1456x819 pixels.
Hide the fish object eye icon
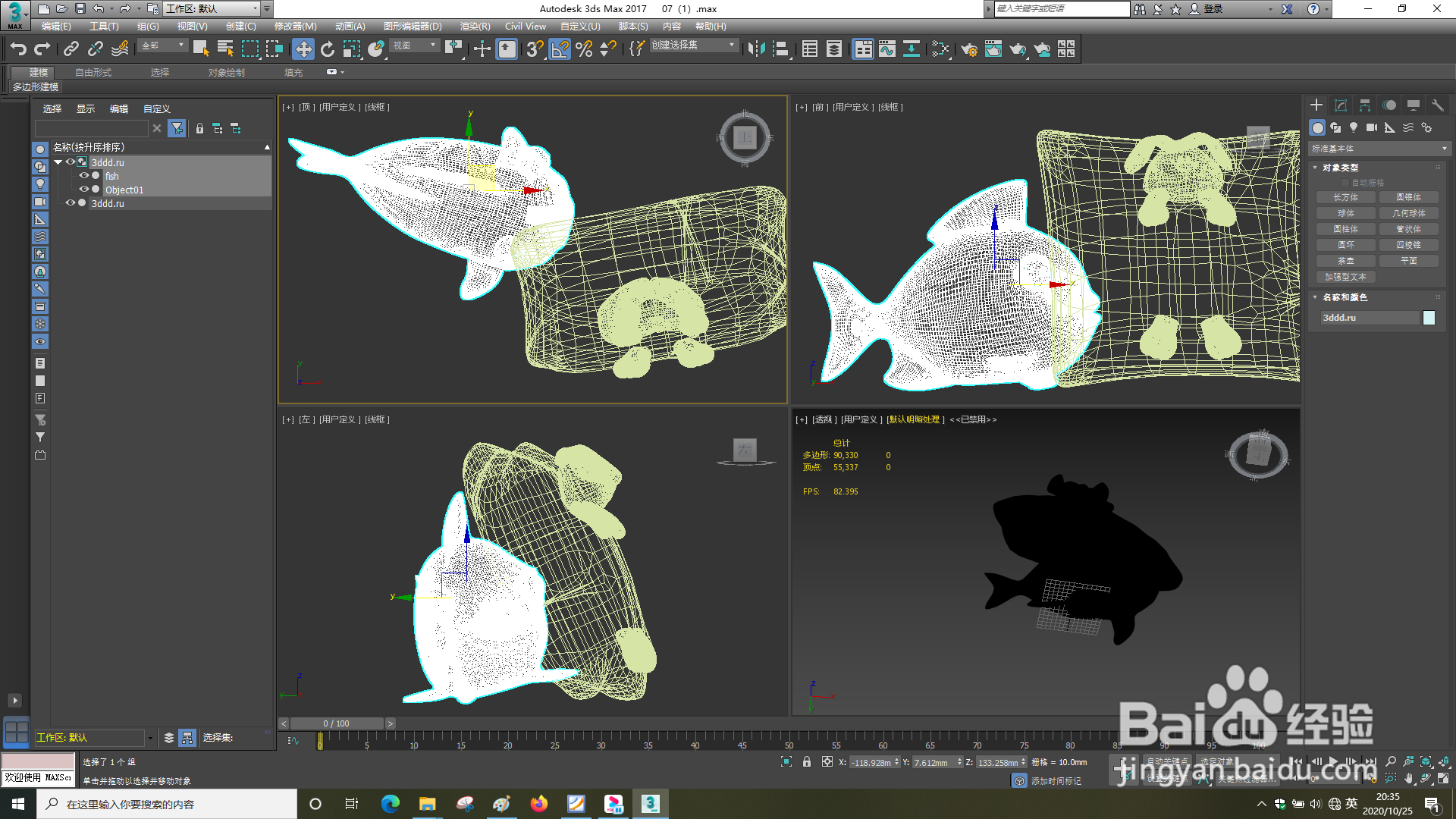83,176
